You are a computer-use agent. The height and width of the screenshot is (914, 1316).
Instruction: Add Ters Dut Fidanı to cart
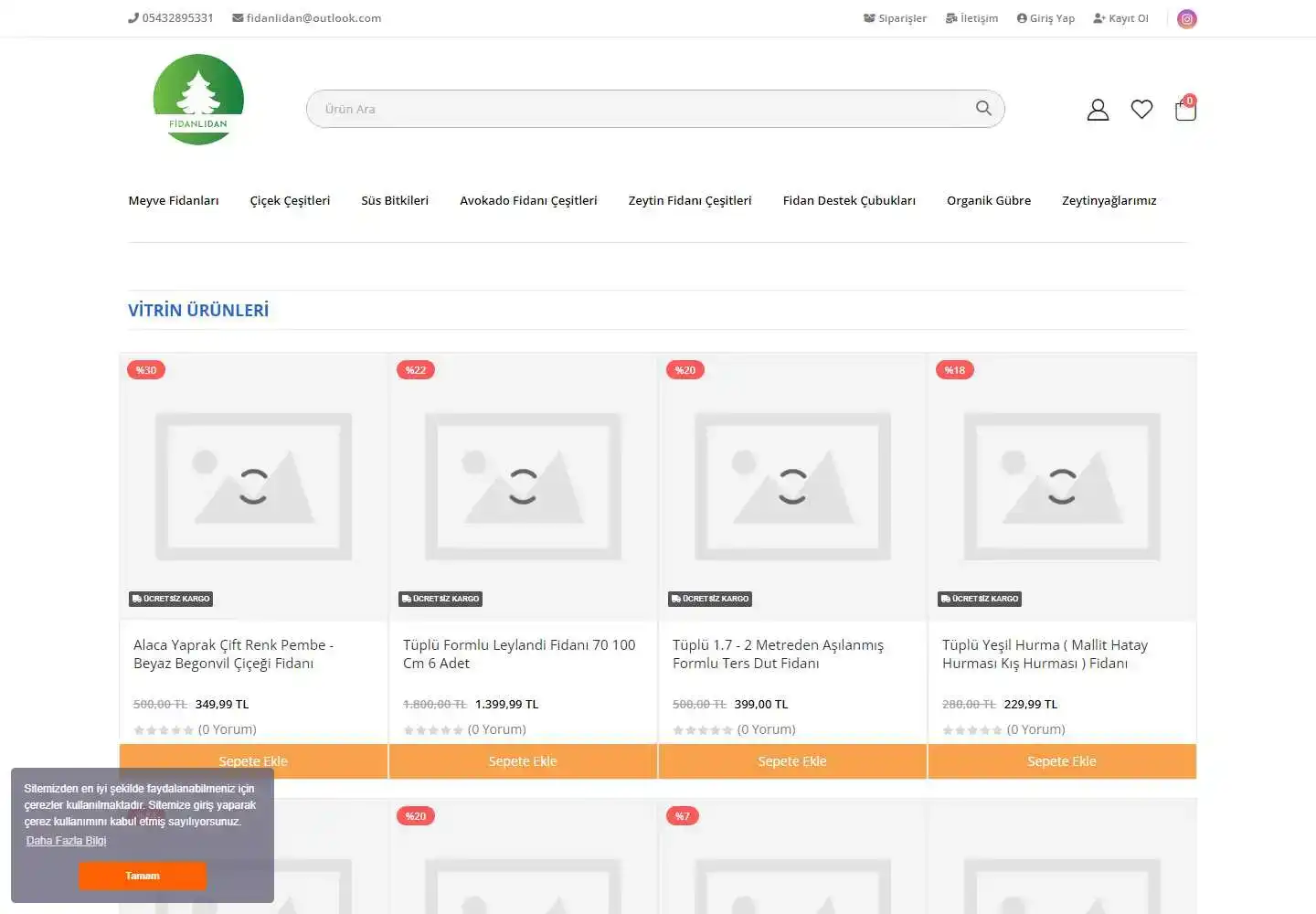point(792,761)
